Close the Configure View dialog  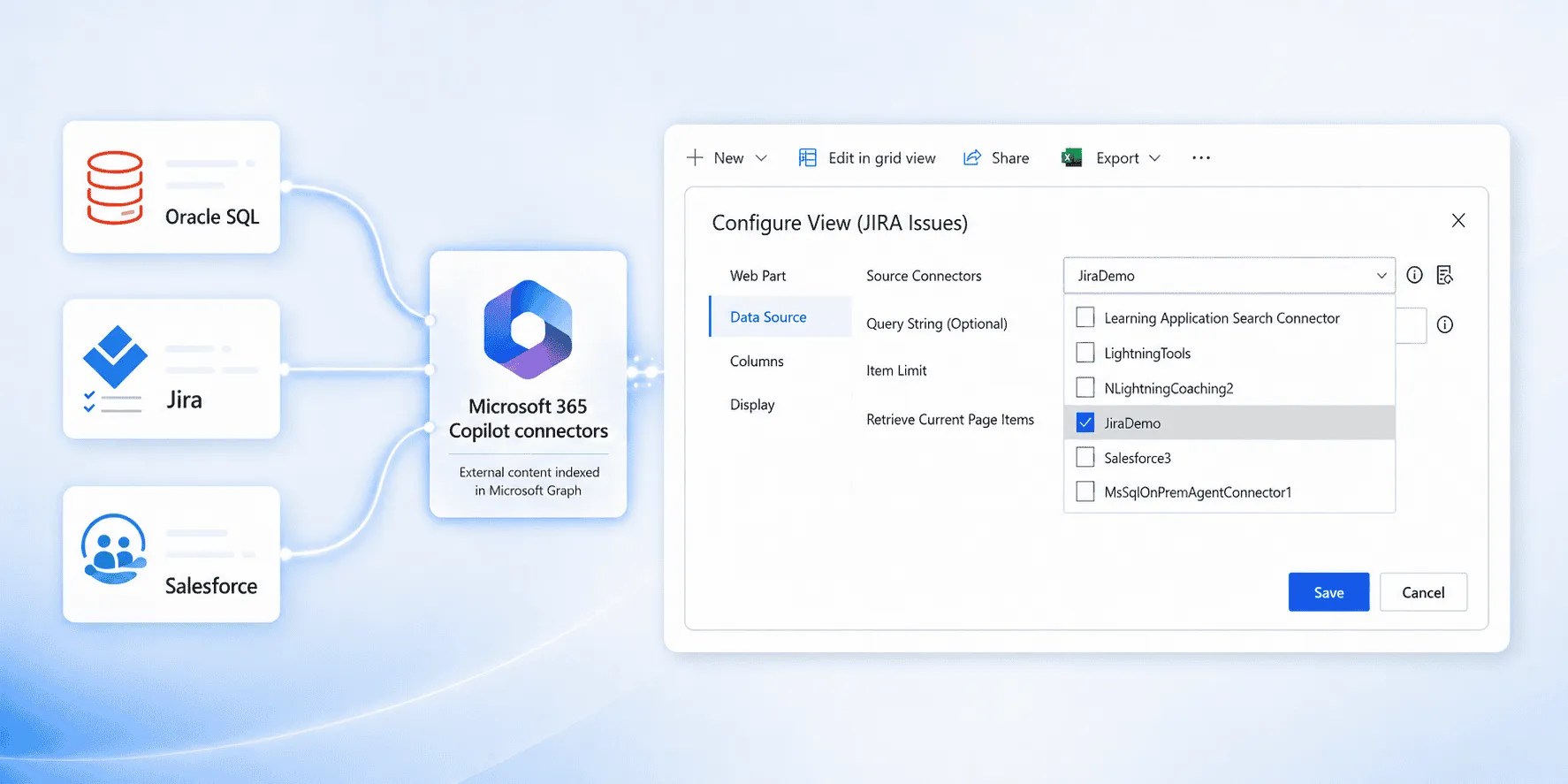(x=1458, y=220)
